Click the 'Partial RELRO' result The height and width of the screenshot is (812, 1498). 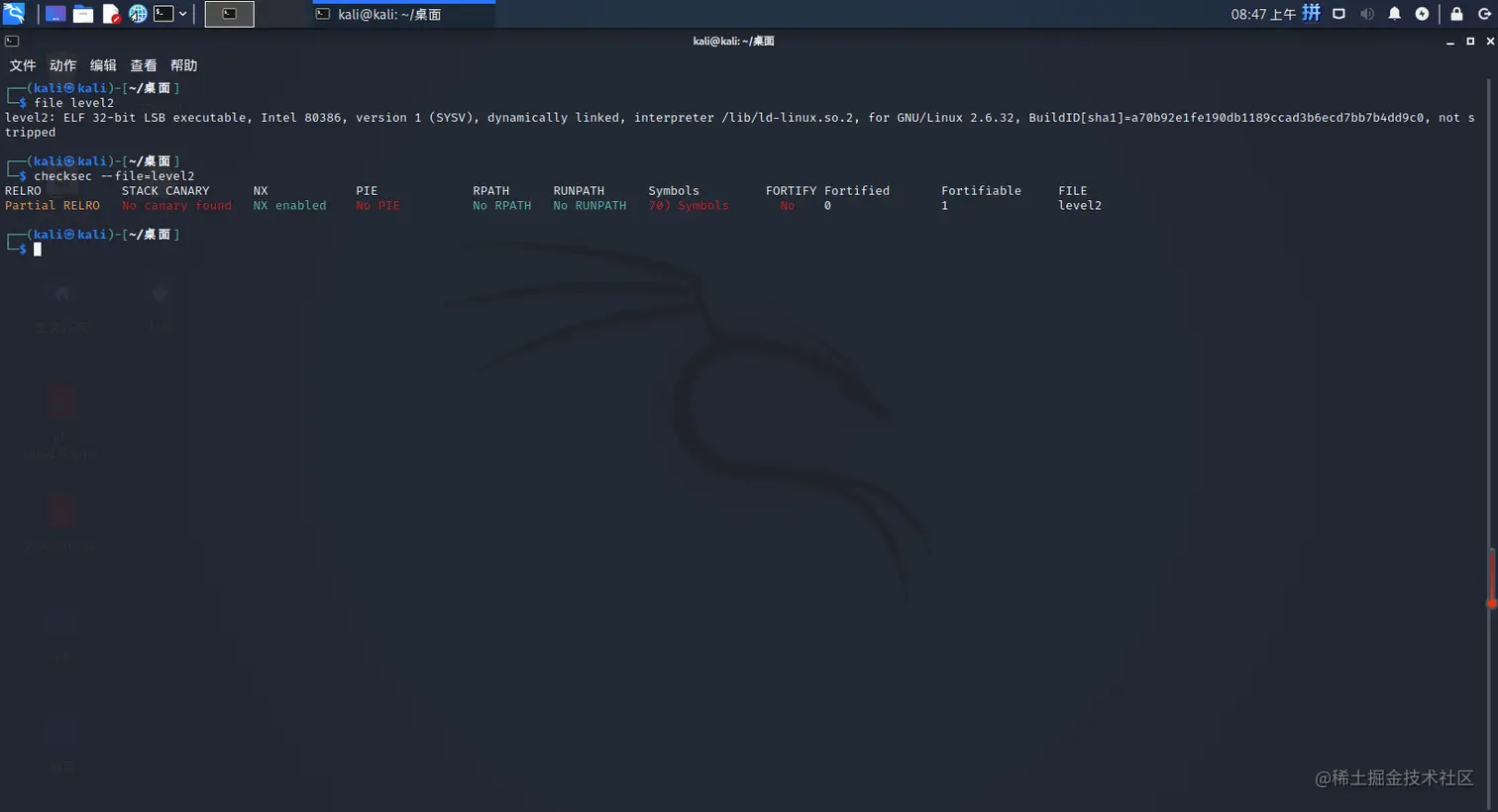click(53, 206)
